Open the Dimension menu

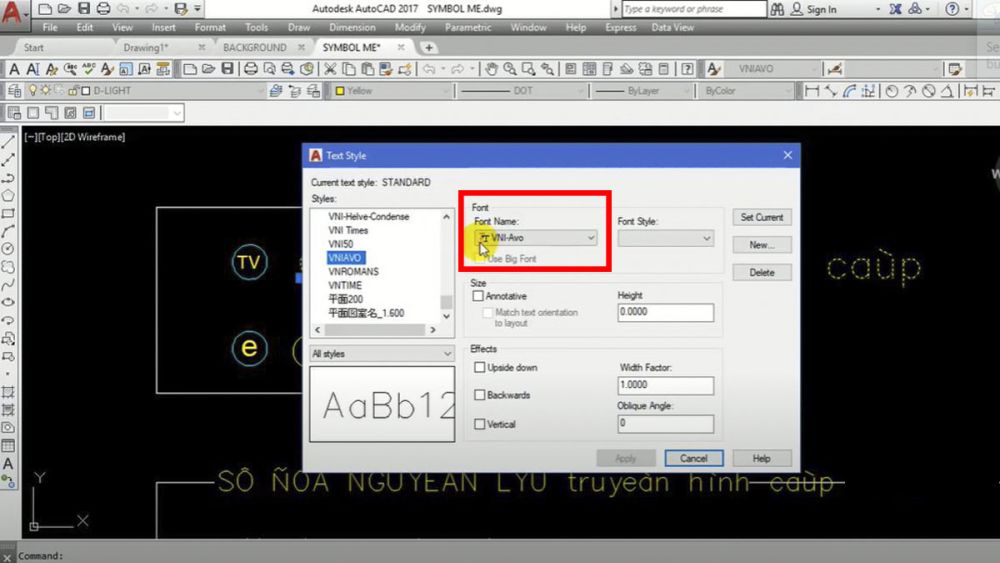pos(352,27)
